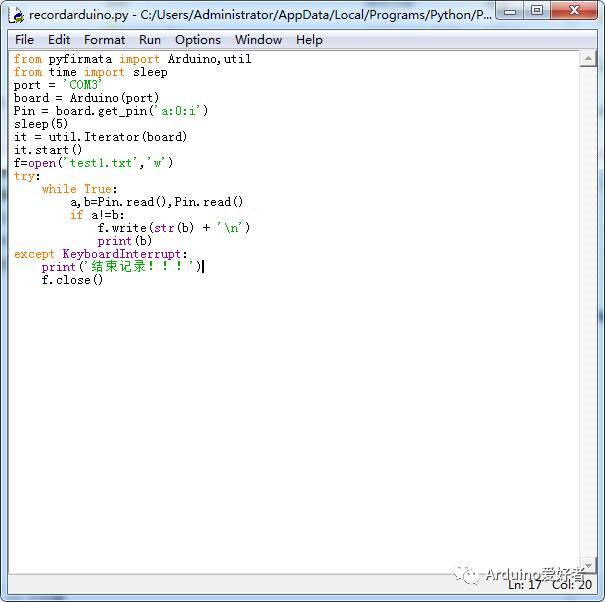Screen dimensions: 605x602
Task: Close the recordarduino.py window
Action: tap(574, 10)
